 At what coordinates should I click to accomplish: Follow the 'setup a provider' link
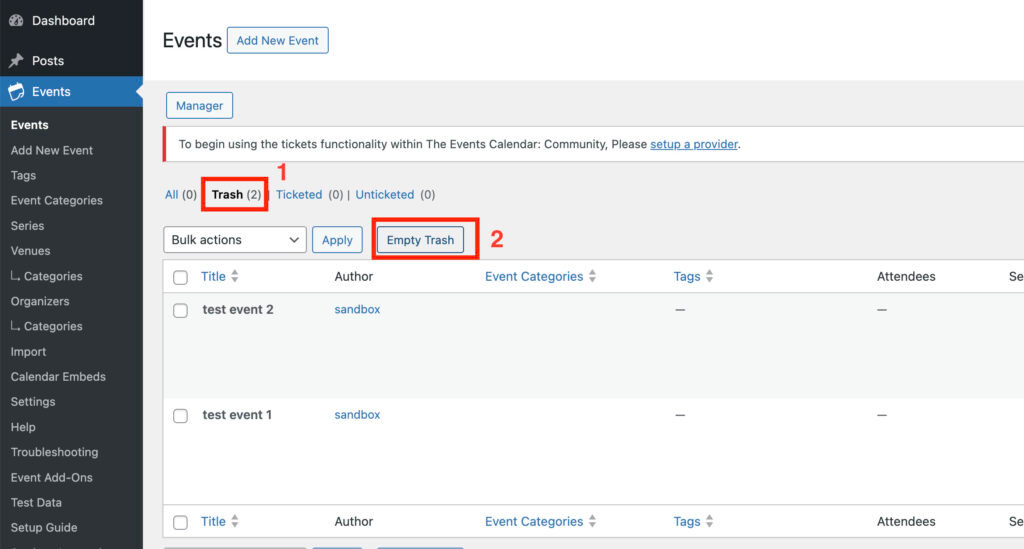pos(693,144)
